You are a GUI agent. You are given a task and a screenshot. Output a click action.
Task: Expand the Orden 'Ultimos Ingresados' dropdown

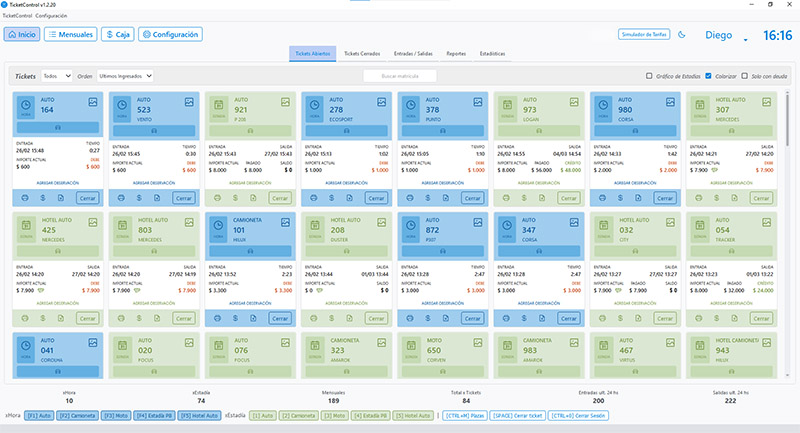click(x=125, y=75)
